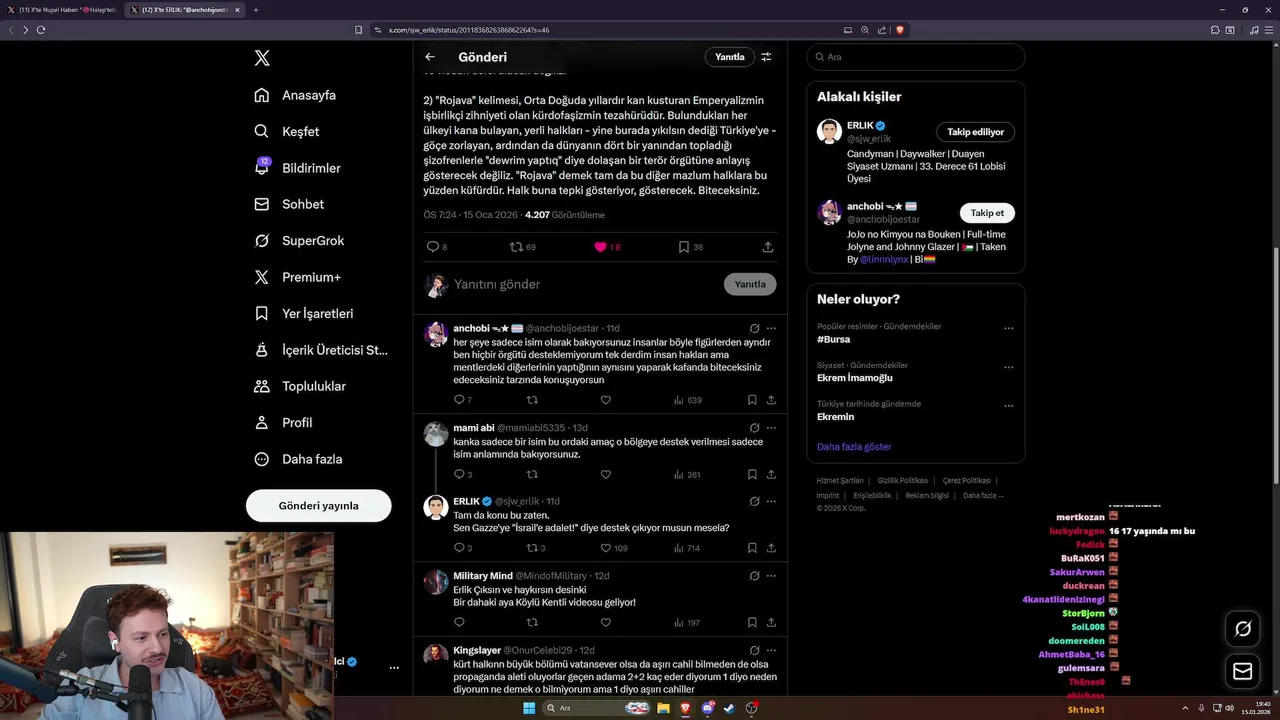Open the more menu on ERLIK's reply
This screenshot has width=1280, height=720.
tap(771, 501)
